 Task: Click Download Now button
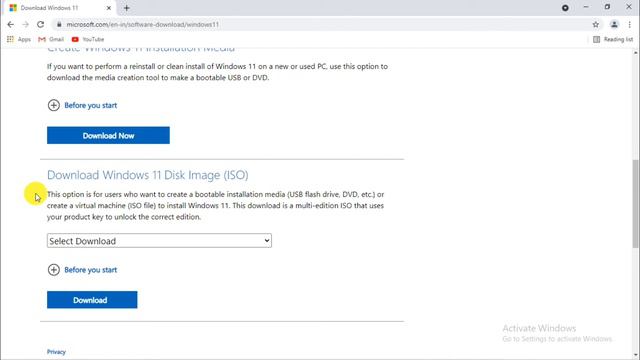(108, 136)
